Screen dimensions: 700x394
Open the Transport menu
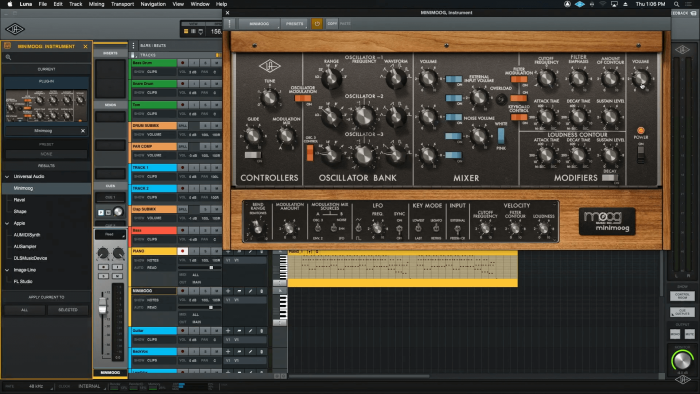click(122, 4)
